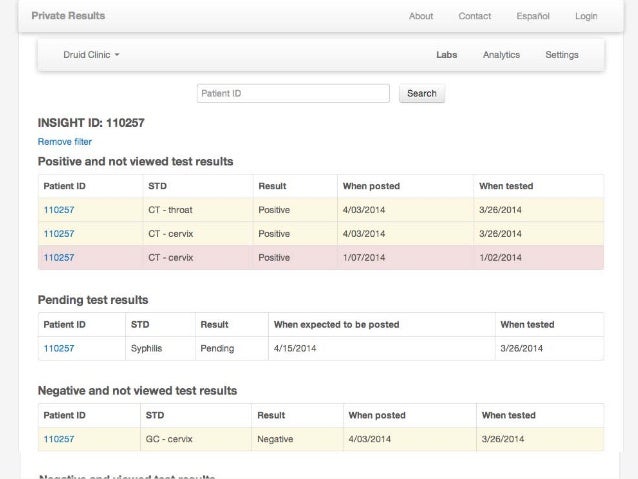This screenshot has height=479, width=638.
Task: Focus the Patient ID search field
Action: point(293,94)
